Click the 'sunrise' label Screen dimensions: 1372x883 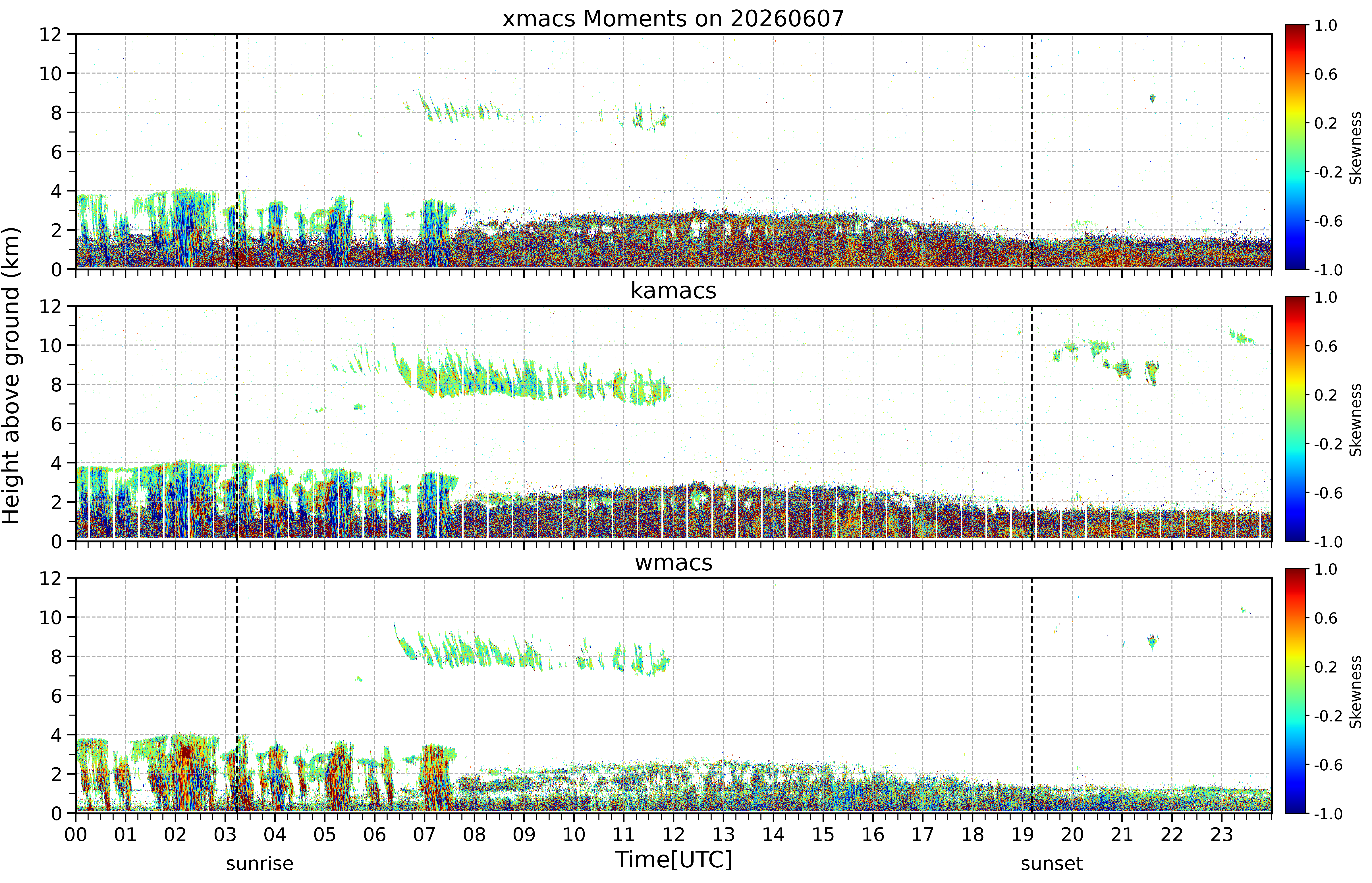260,863
